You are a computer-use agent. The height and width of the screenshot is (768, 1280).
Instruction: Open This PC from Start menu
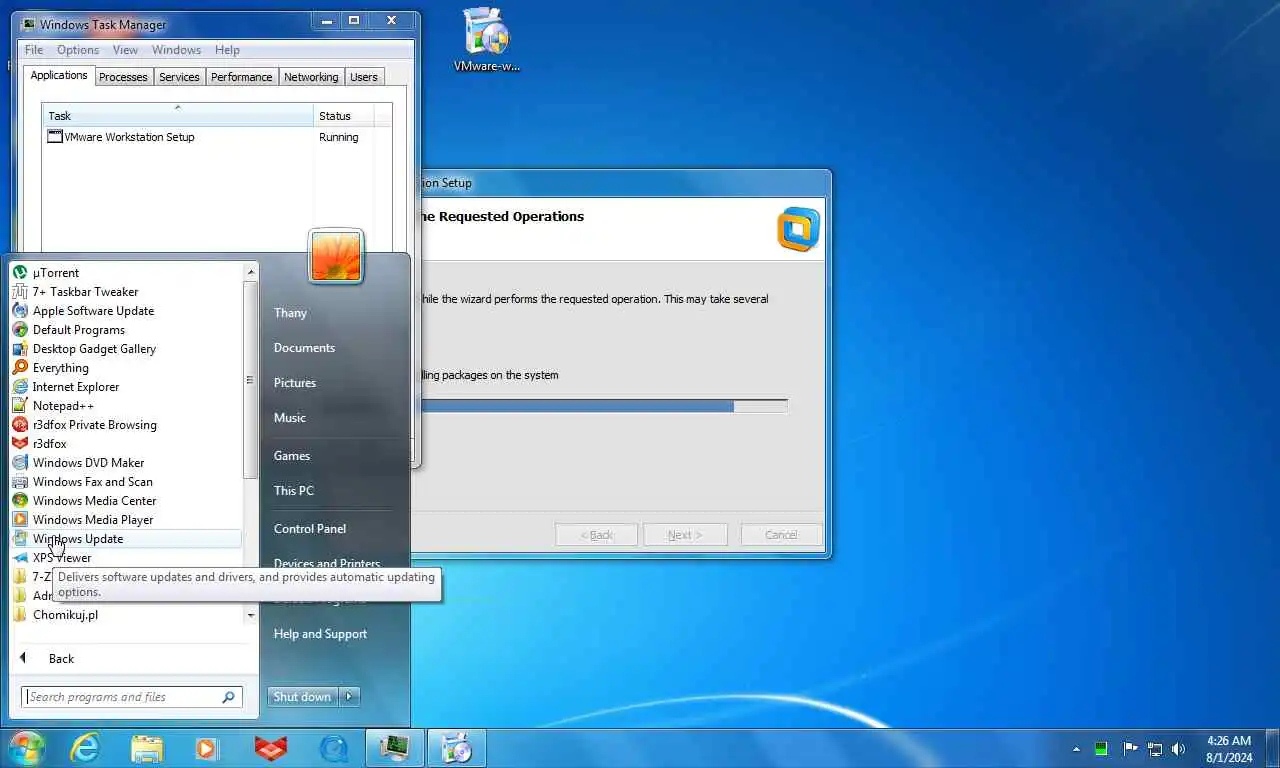[294, 491]
